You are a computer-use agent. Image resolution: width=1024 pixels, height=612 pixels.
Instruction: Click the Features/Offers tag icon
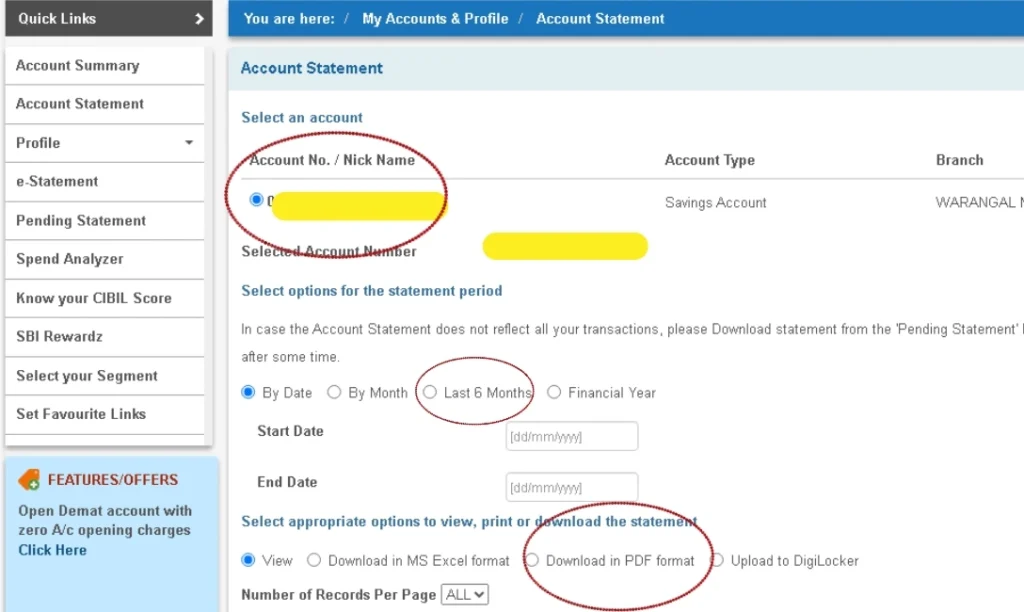29,480
